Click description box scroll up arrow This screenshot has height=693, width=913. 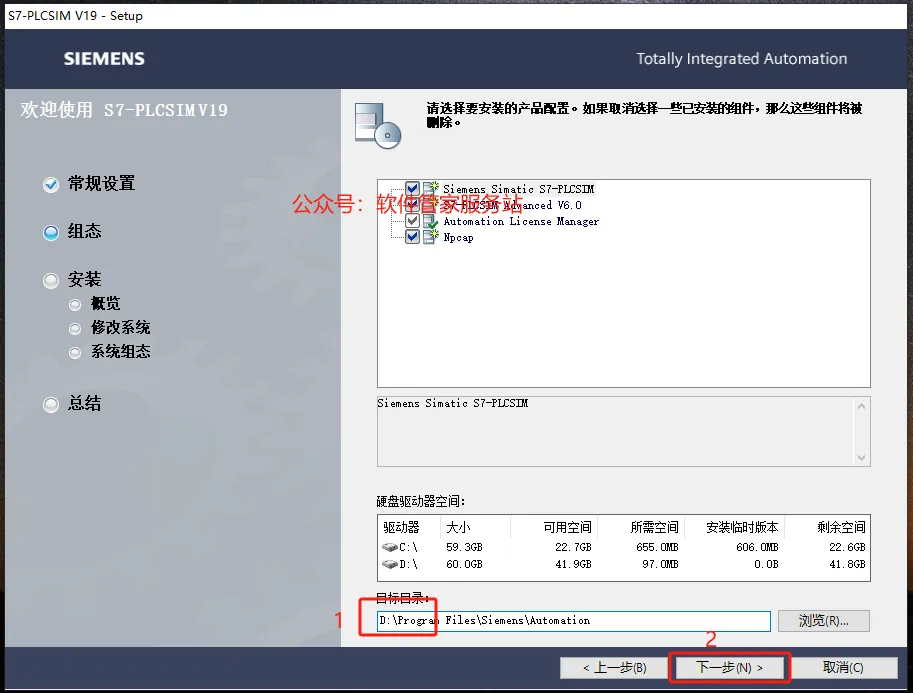pos(861,406)
